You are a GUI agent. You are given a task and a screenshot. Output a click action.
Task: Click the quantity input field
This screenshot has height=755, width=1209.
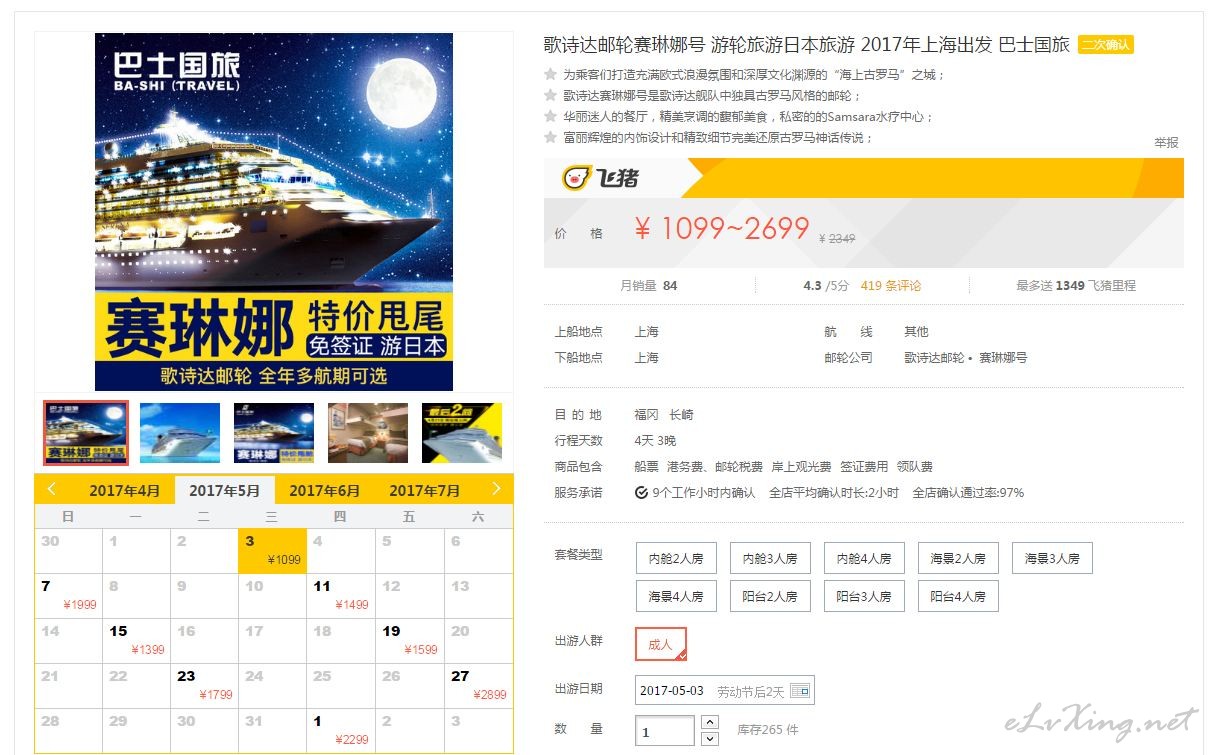665,731
